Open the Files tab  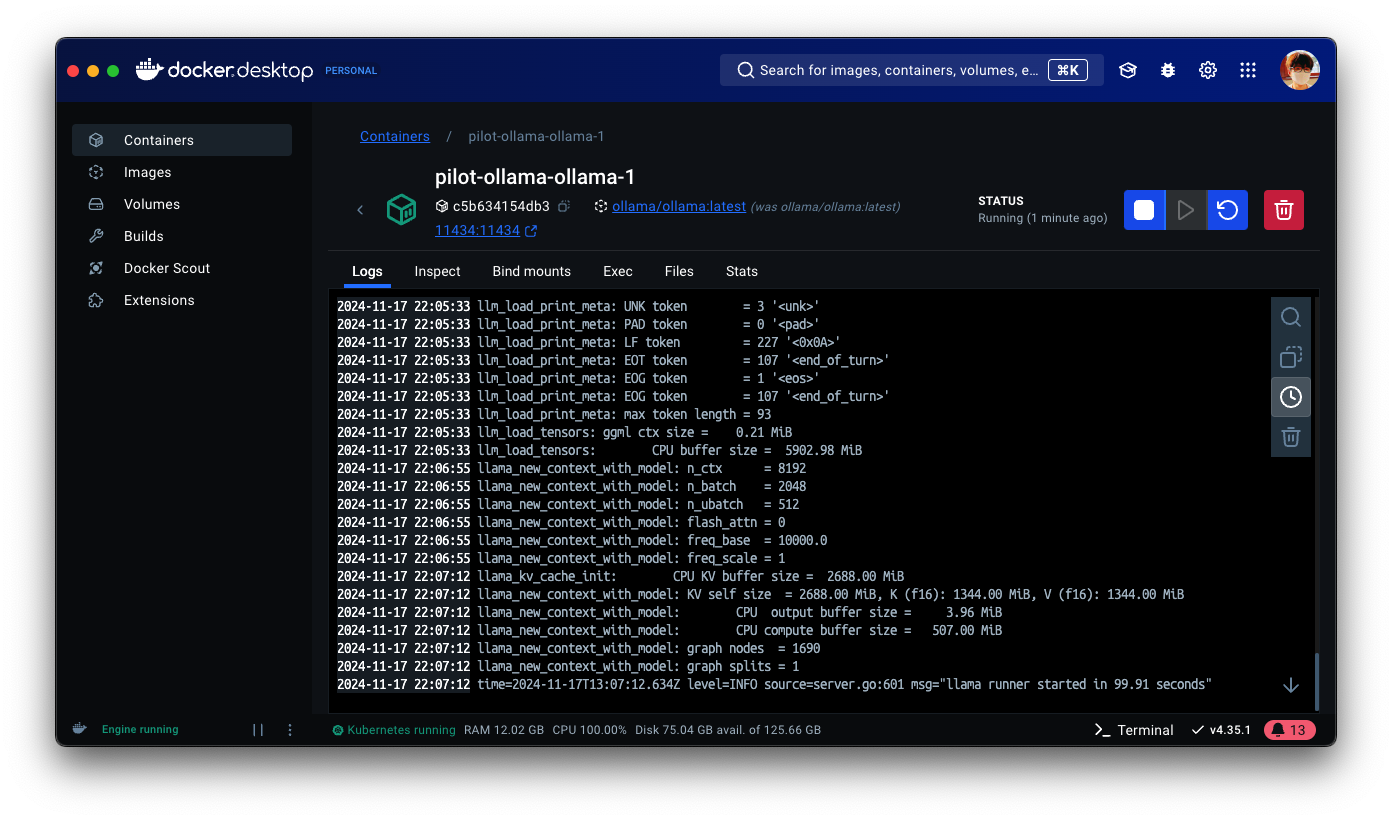tap(679, 271)
